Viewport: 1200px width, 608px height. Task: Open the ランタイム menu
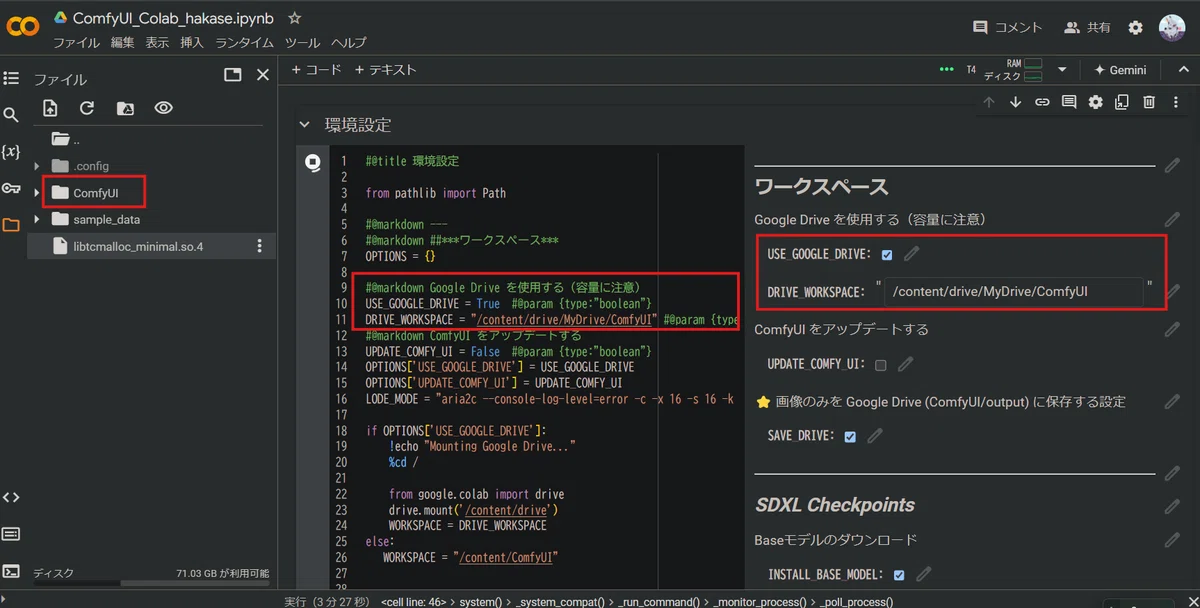tap(245, 43)
